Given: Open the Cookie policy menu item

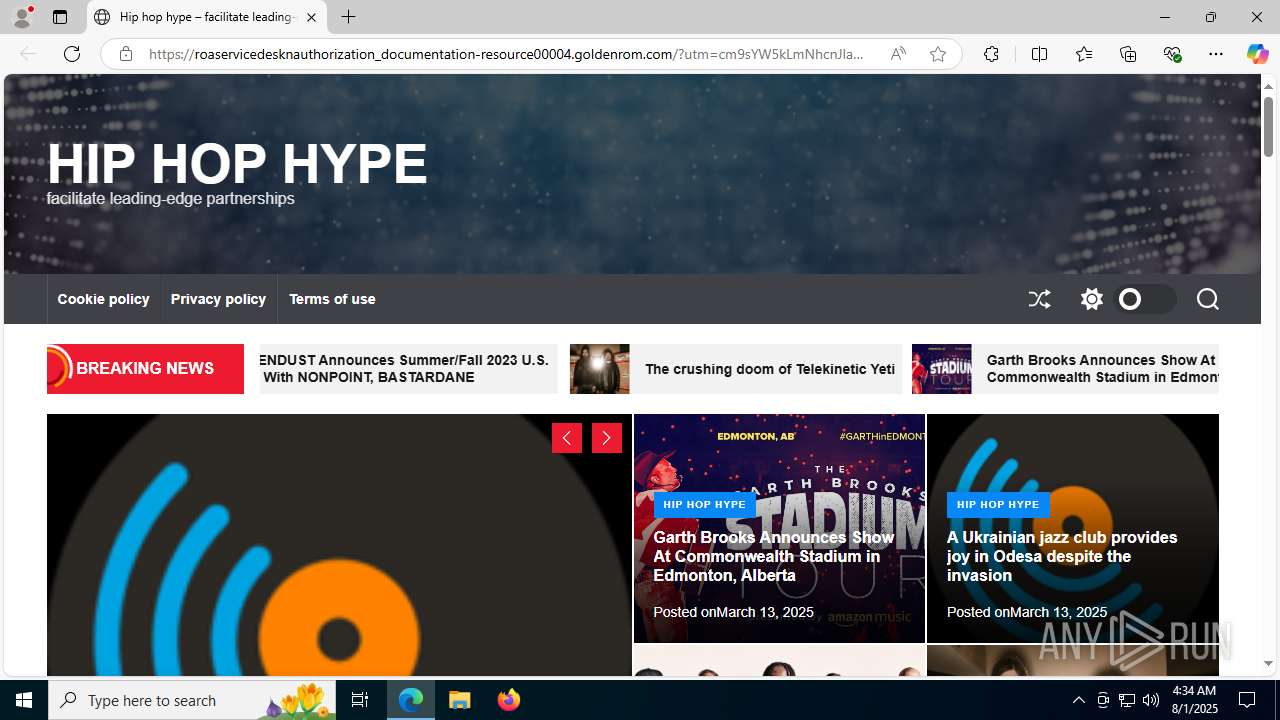Looking at the screenshot, I should [x=103, y=299].
